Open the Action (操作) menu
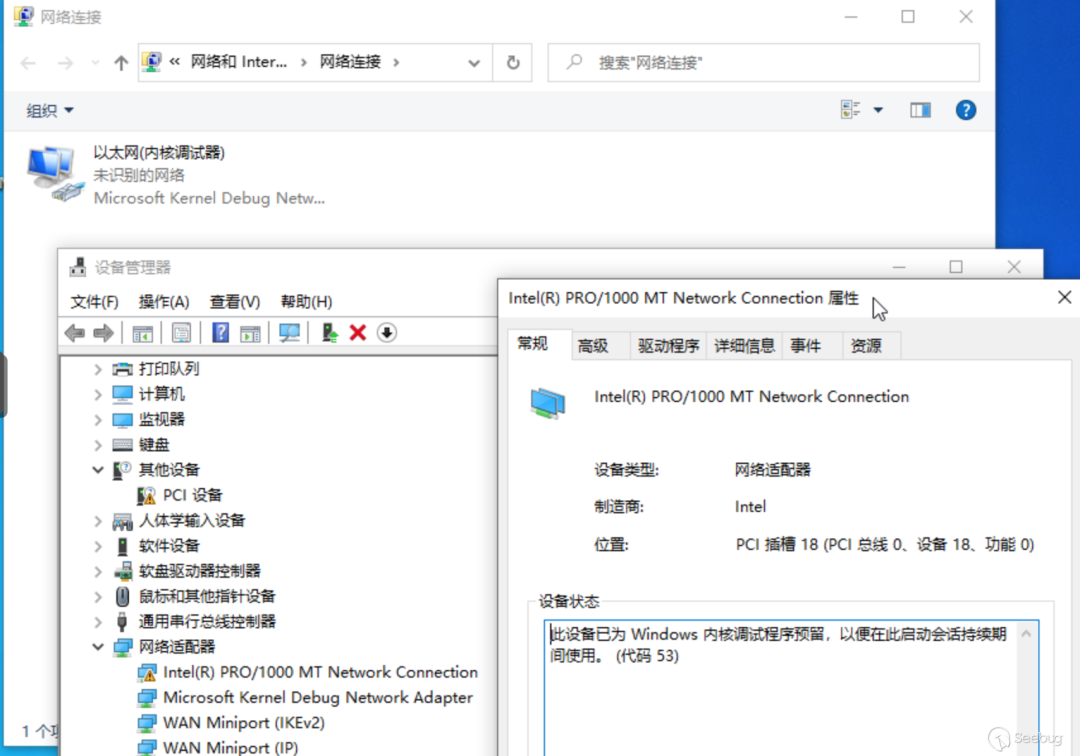1080x756 pixels. pos(164,302)
